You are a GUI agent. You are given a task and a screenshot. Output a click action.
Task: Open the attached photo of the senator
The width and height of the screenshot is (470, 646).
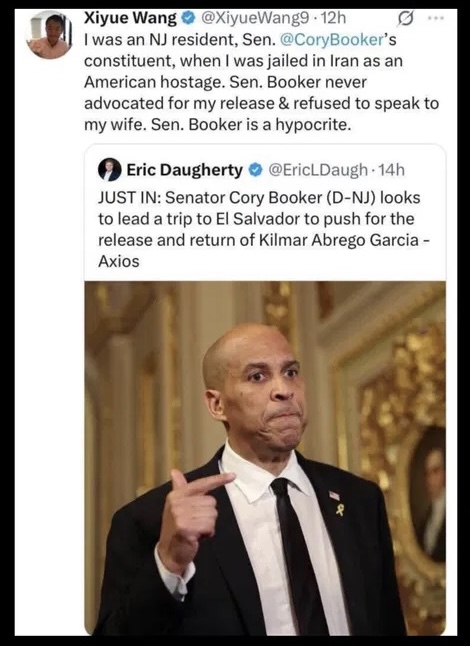[x=265, y=458]
